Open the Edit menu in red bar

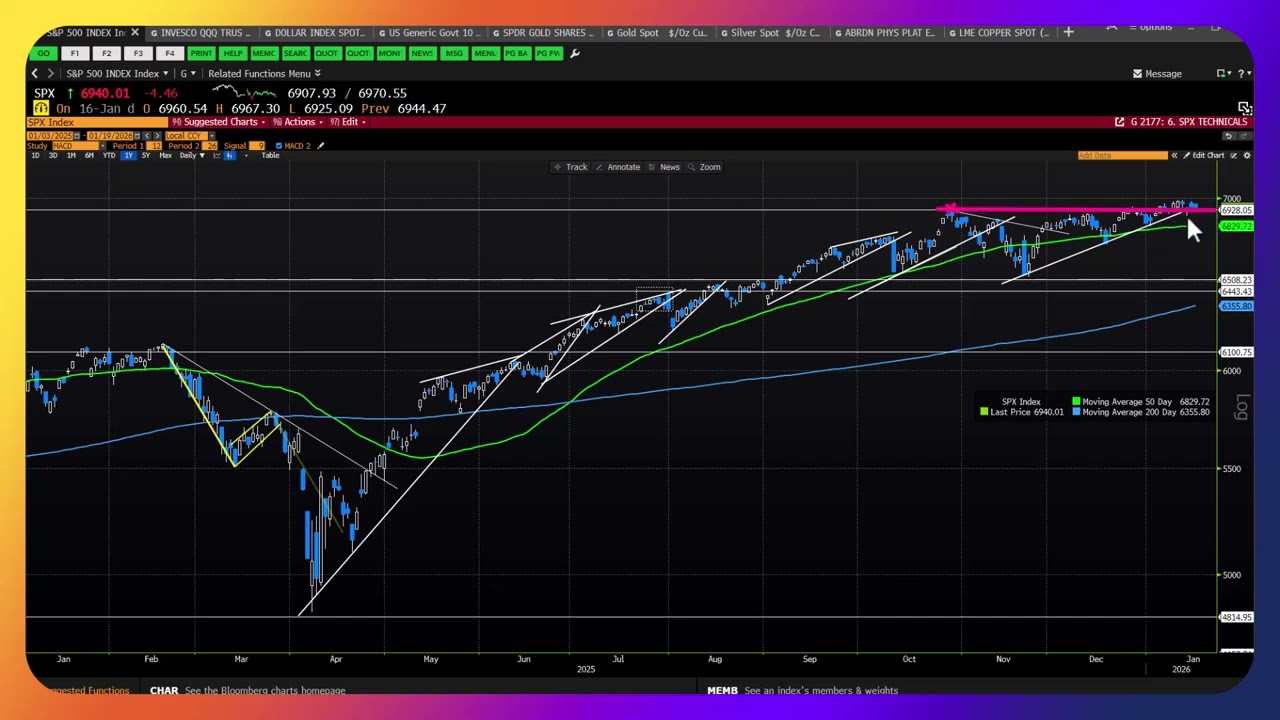(348, 122)
